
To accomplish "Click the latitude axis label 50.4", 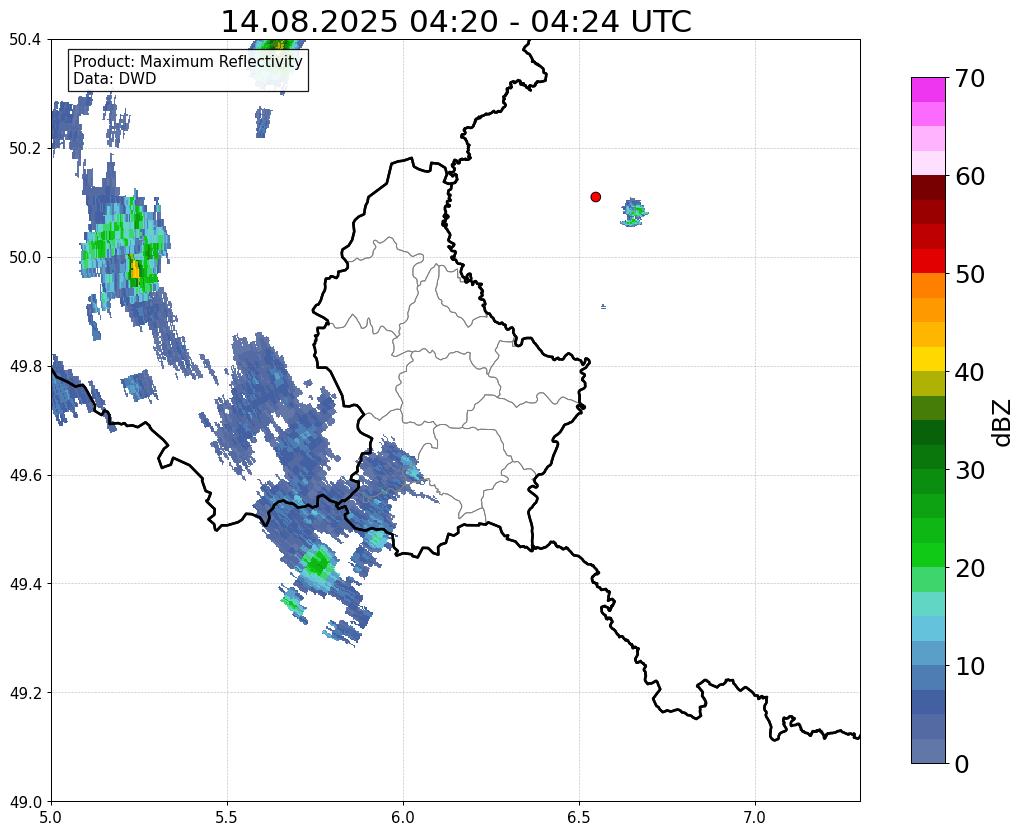I will 25,40.
